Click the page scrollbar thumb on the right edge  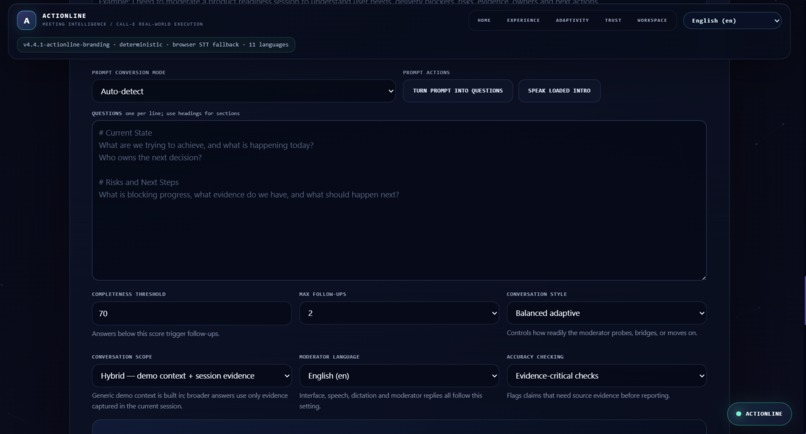pyautogui.click(x=804, y=301)
